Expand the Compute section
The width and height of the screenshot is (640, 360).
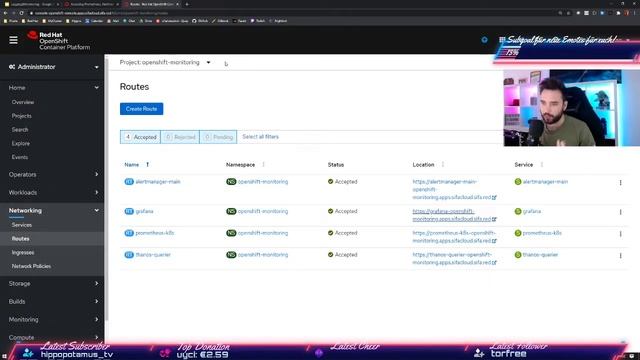click(x=52, y=337)
